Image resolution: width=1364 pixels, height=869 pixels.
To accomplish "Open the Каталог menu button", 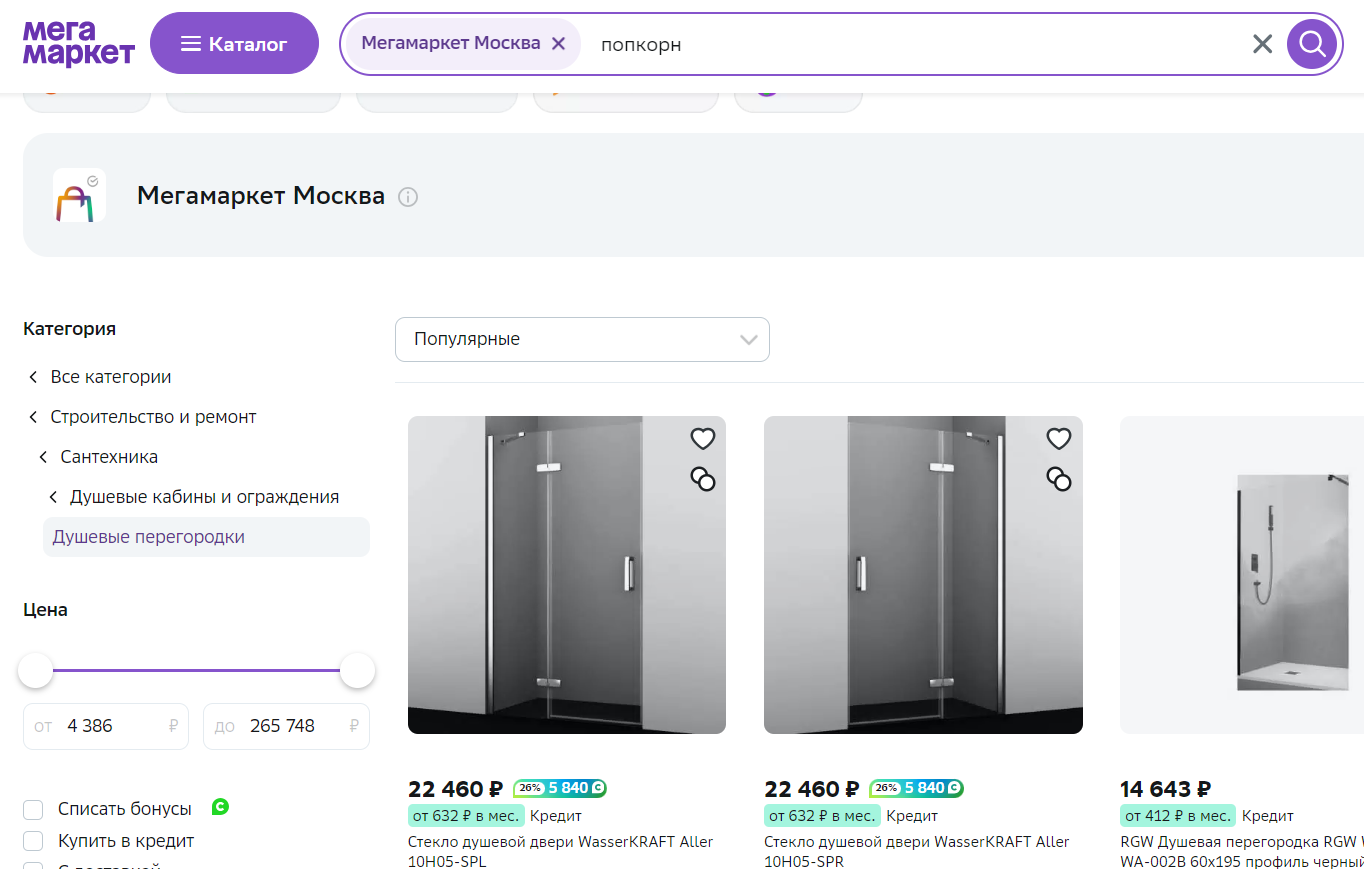I will point(234,43).
